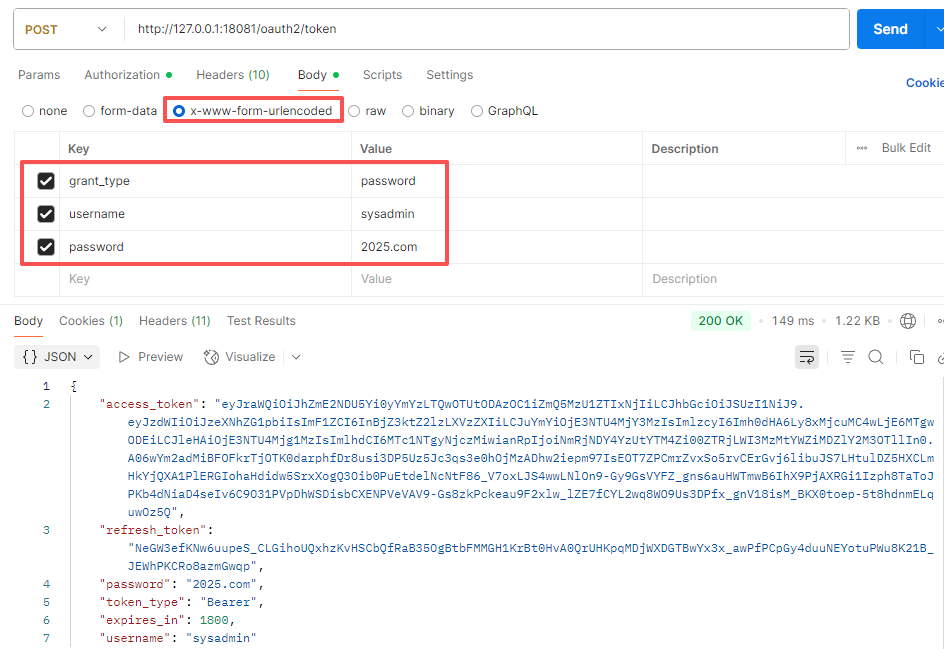
Task: Click the Visualize button
Action: click(x=239, y=357)
